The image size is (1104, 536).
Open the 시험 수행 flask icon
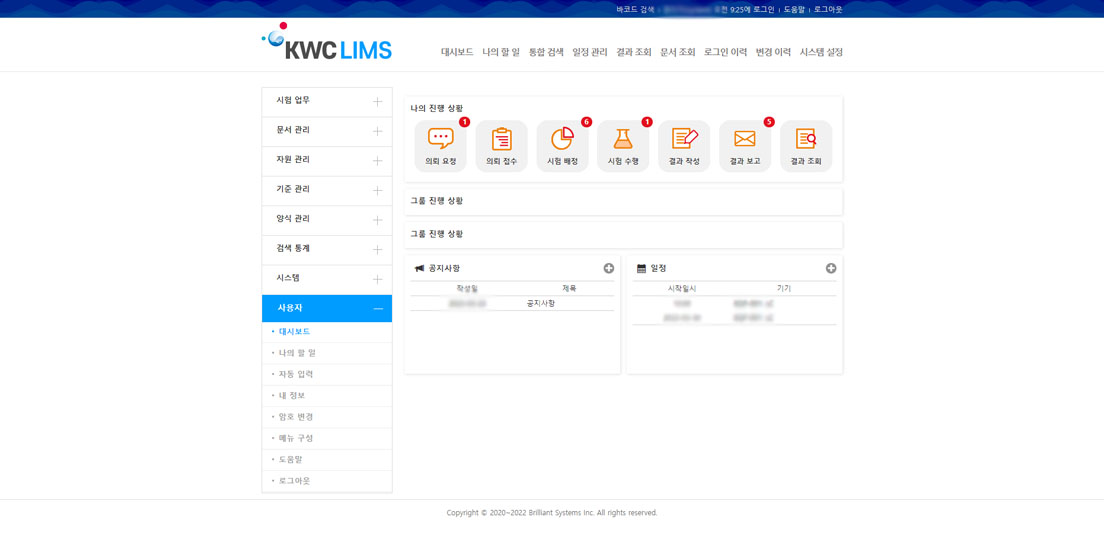click(x=623, y=140)
